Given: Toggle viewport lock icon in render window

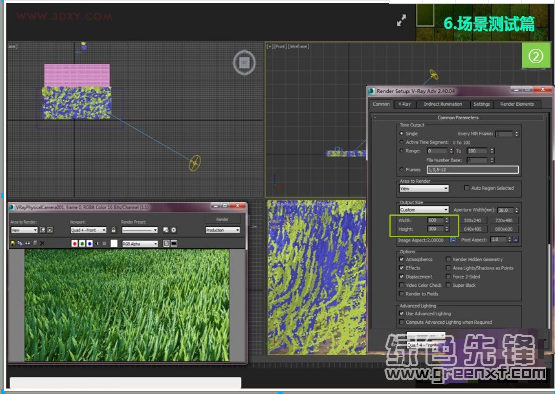Looking at the screenshot, I should point(114,230).
